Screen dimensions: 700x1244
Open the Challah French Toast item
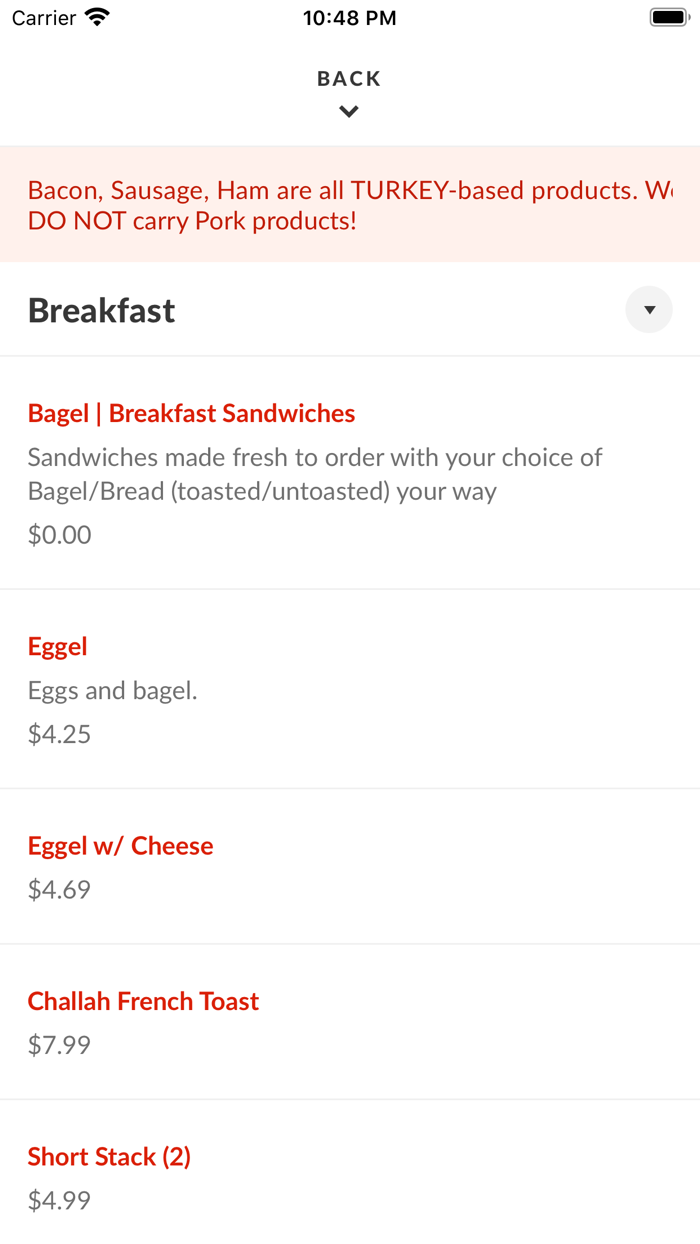[143, 1000]
